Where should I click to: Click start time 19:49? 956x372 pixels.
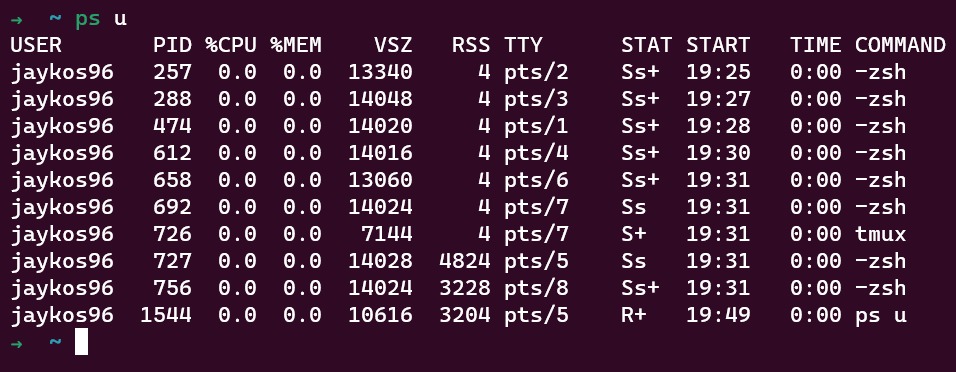[x=718, y=315]
